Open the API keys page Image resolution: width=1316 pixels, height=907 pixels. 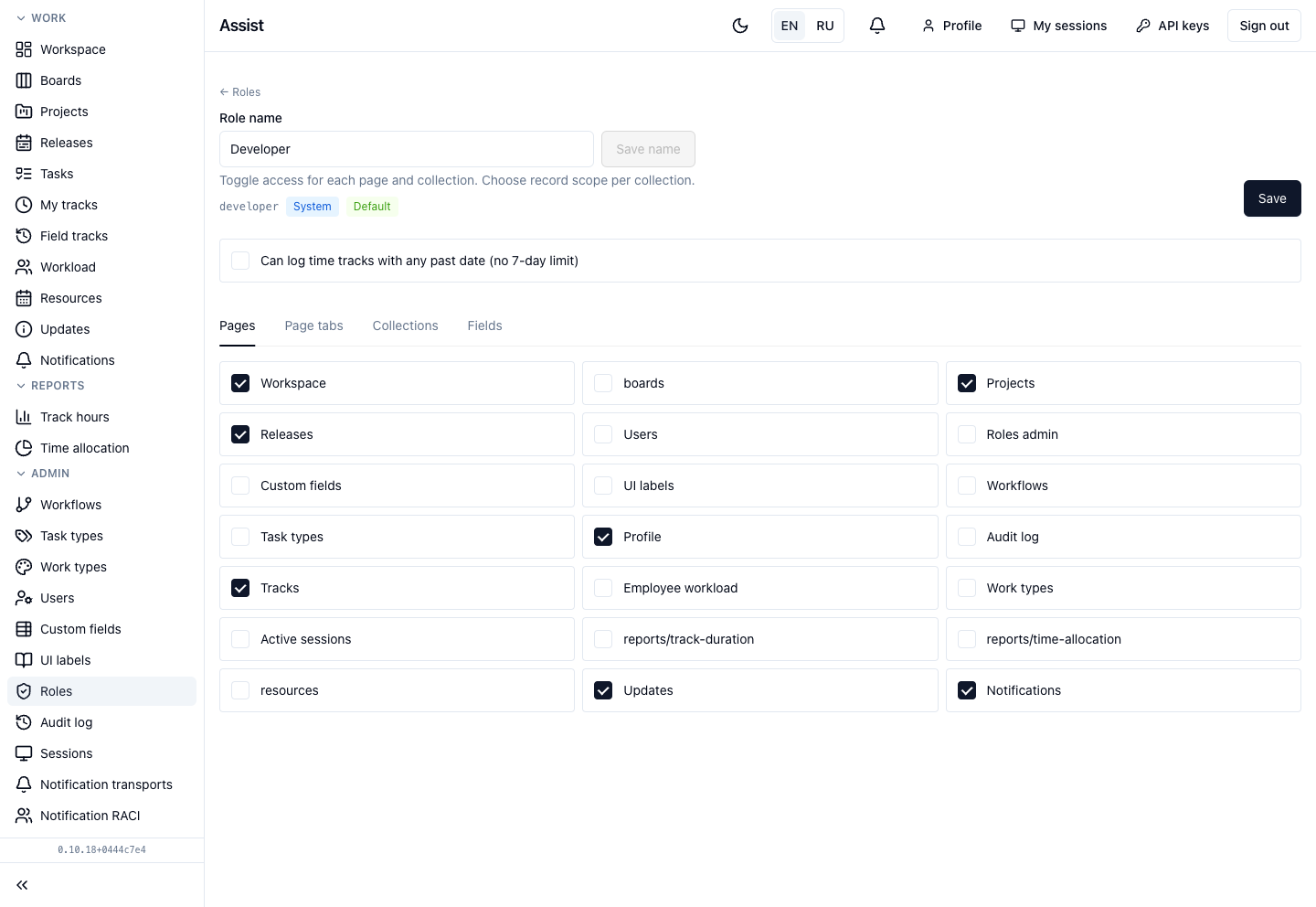click(x=1173, y=26)
